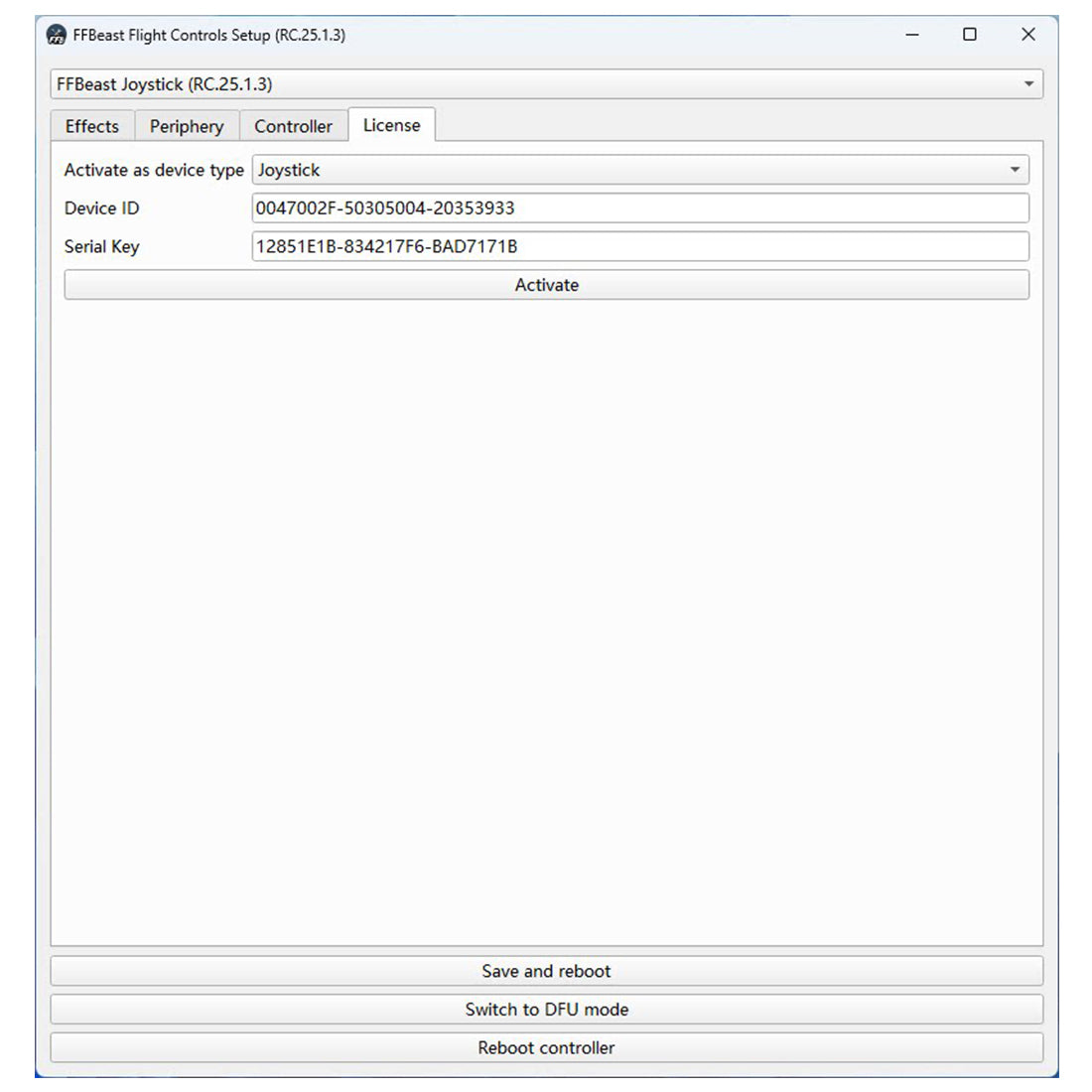Switch to DFU mode
The width and height of the screenshot is (1092, 1092).
click(546, 1010)
